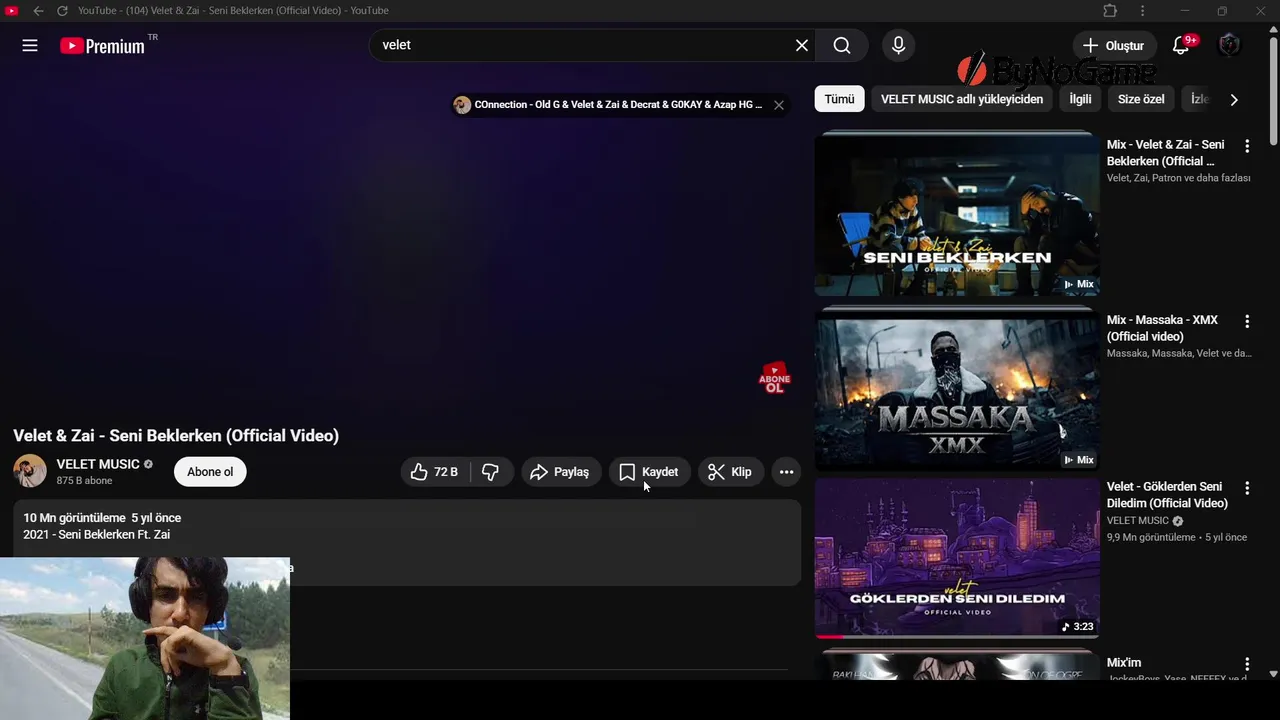This screenshot has width=1280, height=720.
Task: Open account avatar menu
Action: click(1229, 45)
